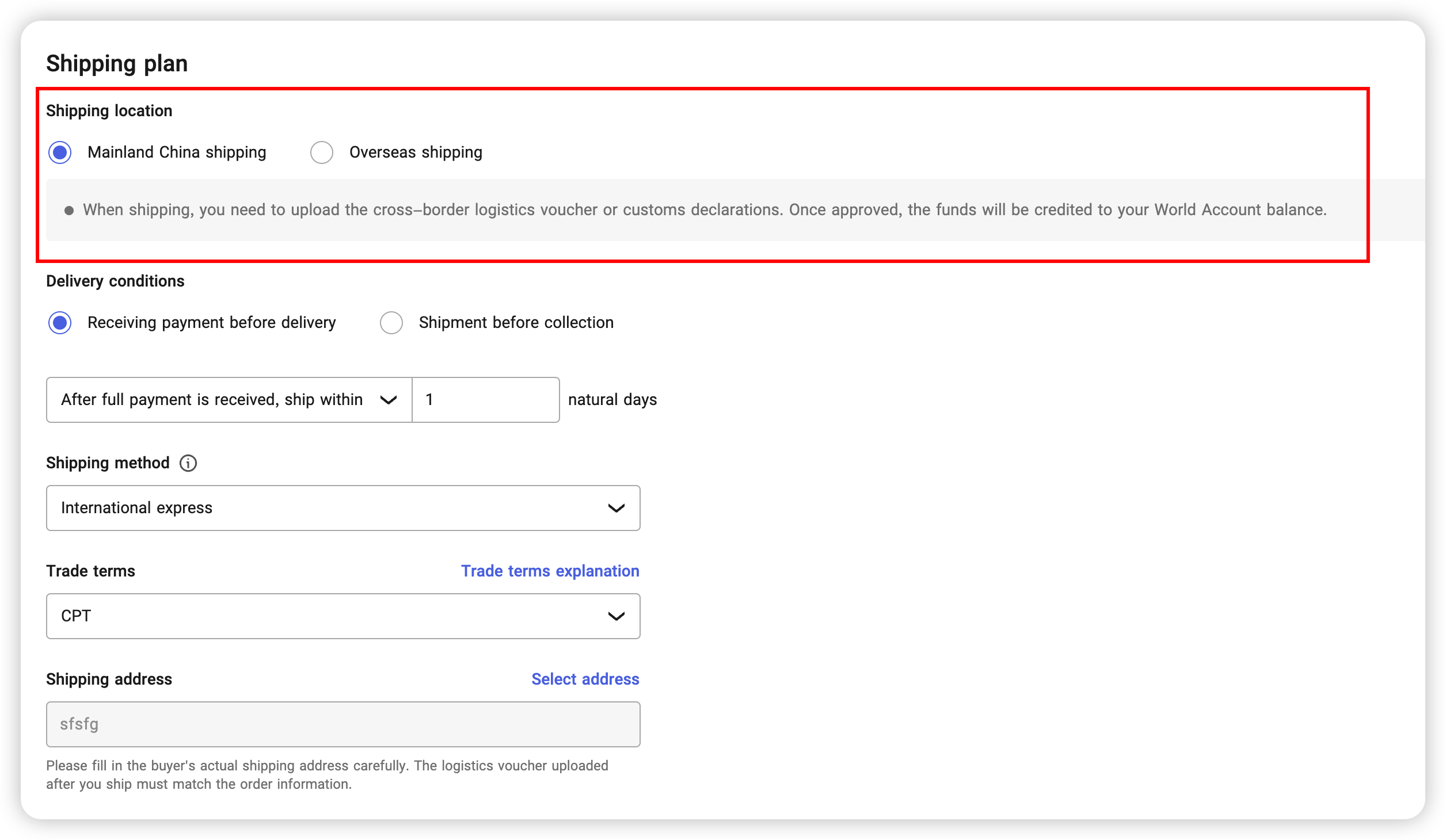Open Select address for shipping
This screenshot has height=840, width=1446.
click(x=585, y=679)
